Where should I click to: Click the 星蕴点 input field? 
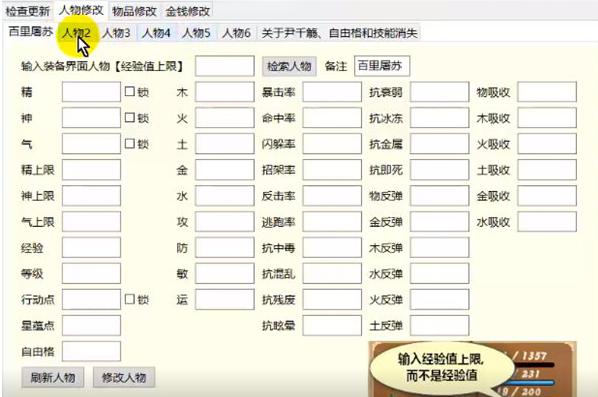click(x=91, y=325)
